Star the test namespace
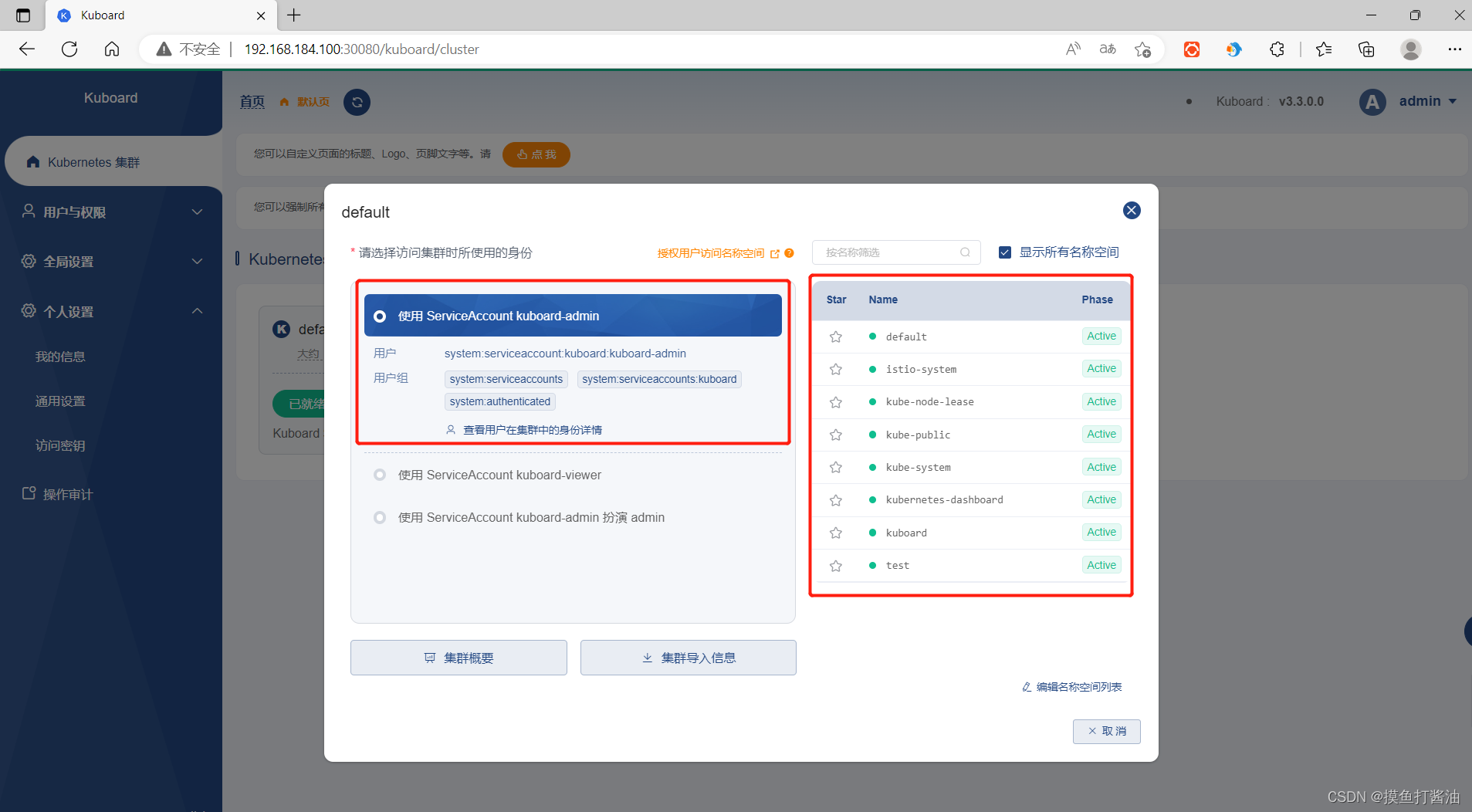Screen dimensions: 1472x812 (836, 566)
